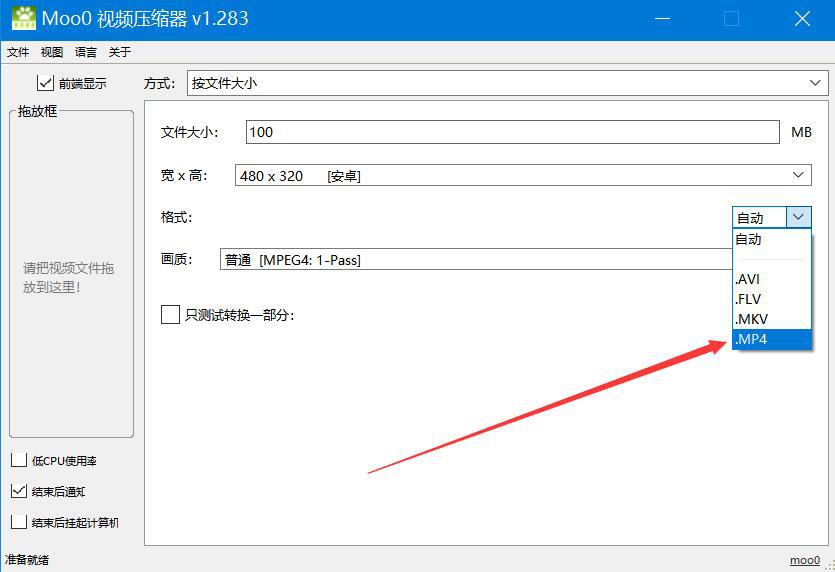Click the 文件大小 input field containing 100
Image resolution: width=835 pixels, height=572 pixels.
pyautogui.click(x=512, y=132)
